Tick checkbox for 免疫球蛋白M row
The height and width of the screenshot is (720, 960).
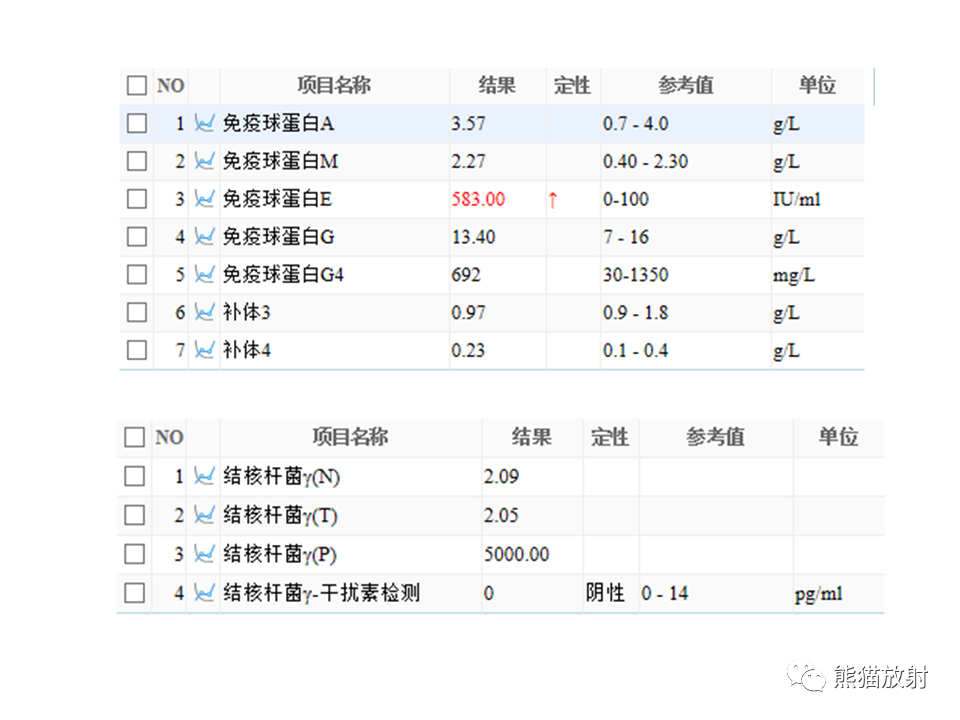[x=137, y=162]
